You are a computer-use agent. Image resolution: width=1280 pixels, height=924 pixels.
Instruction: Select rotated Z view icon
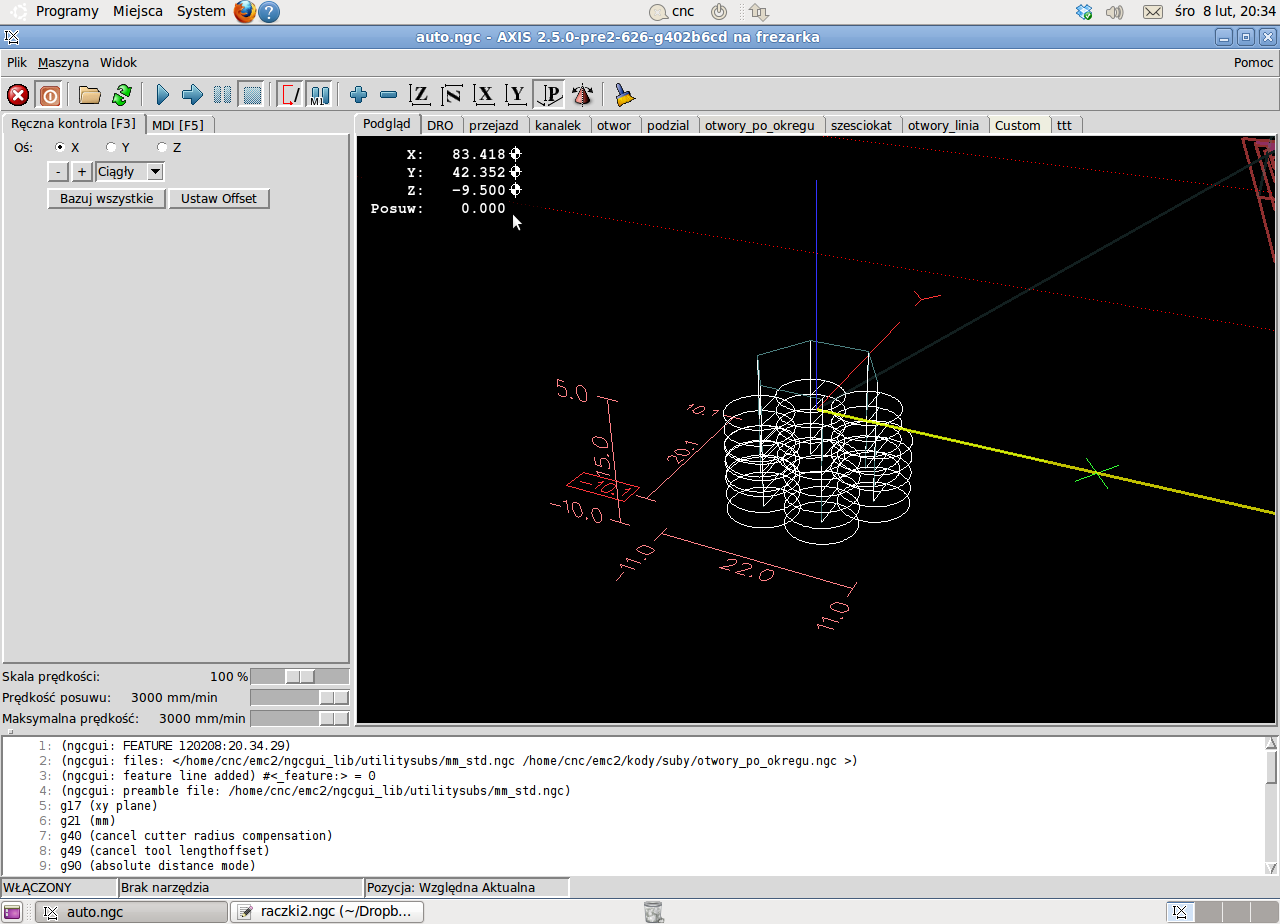click(x=453, y=95)
